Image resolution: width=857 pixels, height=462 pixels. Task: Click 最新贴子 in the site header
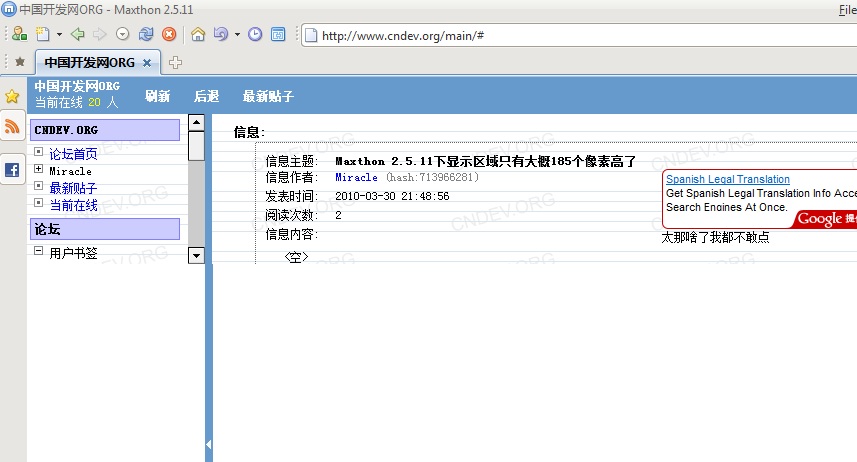coord(268,96)
